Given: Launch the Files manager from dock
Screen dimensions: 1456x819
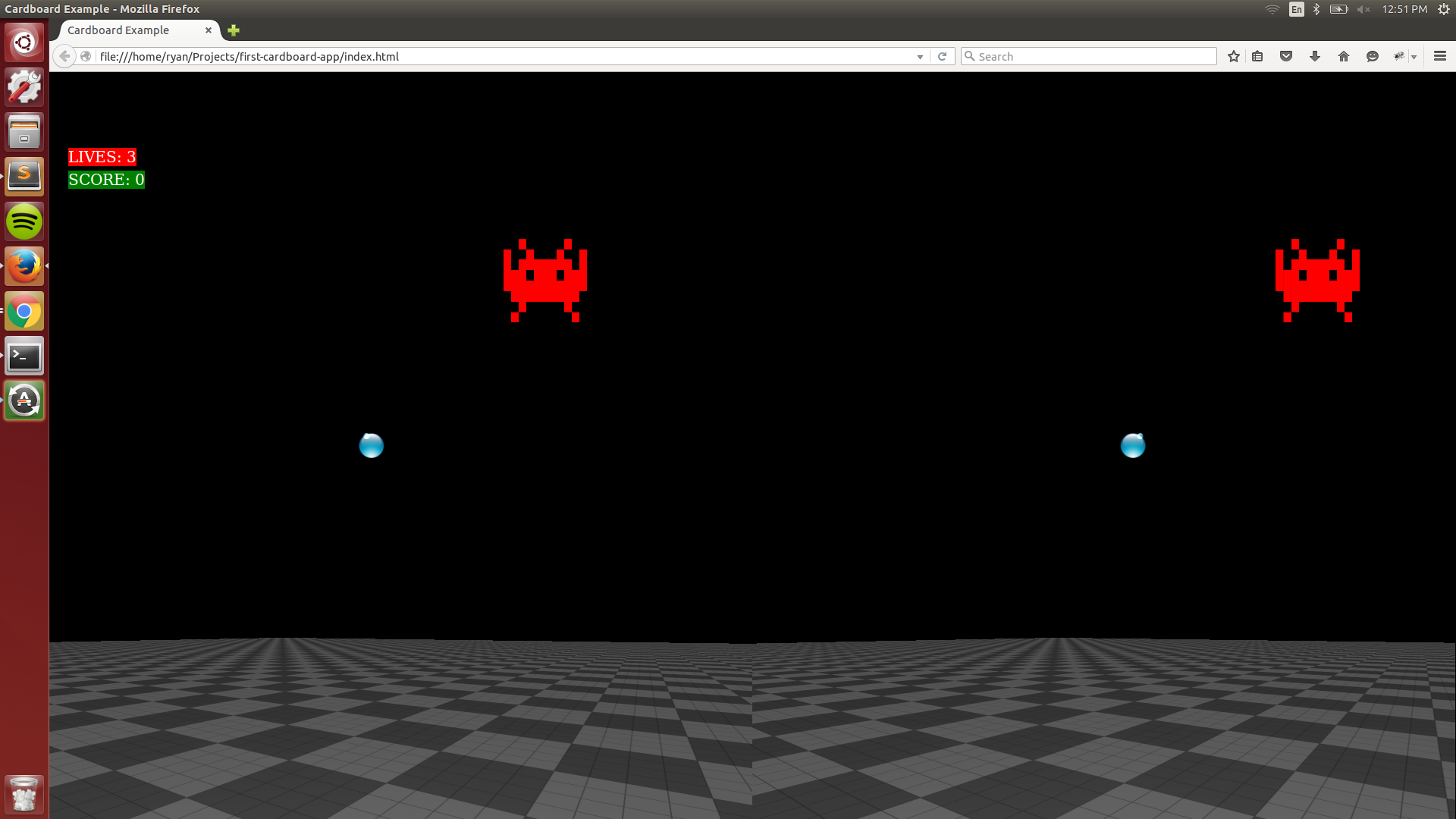Looking at the screenshot, I should (x=24, y=132).
